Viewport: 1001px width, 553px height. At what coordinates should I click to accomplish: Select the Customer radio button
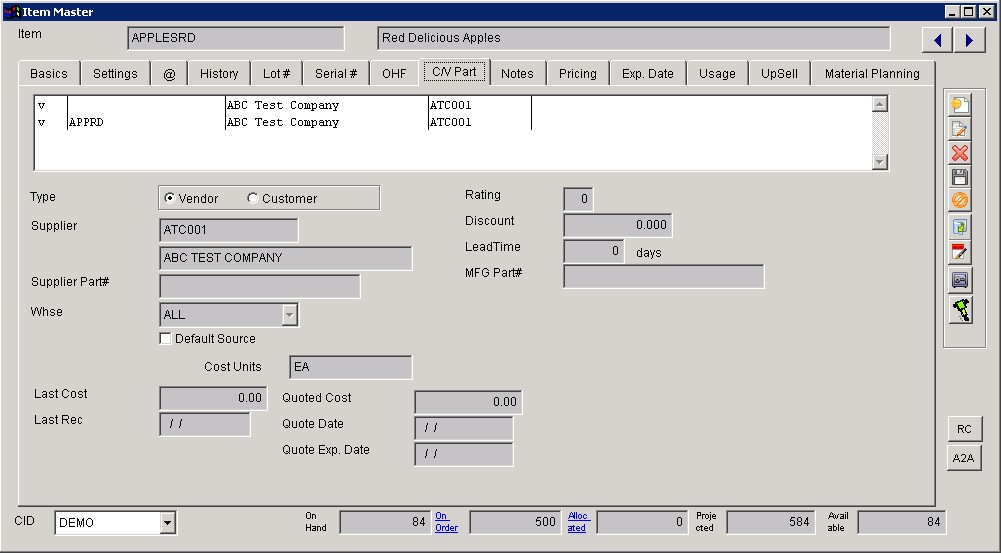[x=252, y=199]
